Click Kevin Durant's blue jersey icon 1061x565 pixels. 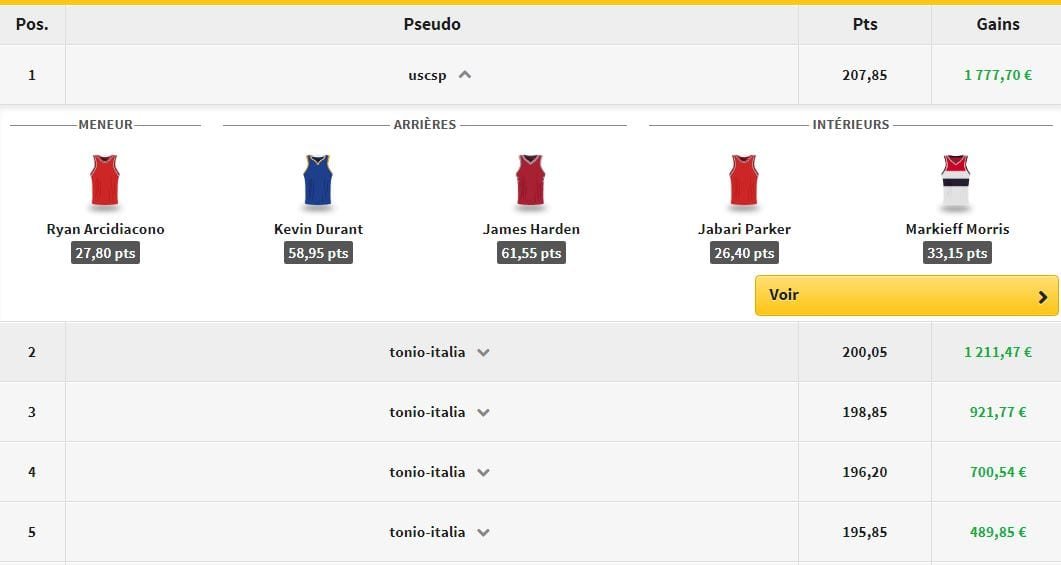point(317,181)
